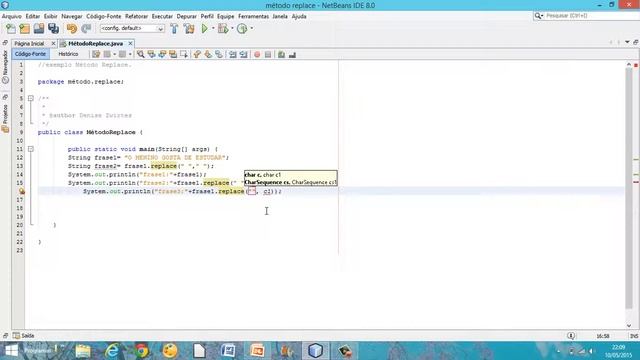The height and width of the screenshot is (360, 640).
Task: Click the Redo arrow icon
Action: coord(86,28)
